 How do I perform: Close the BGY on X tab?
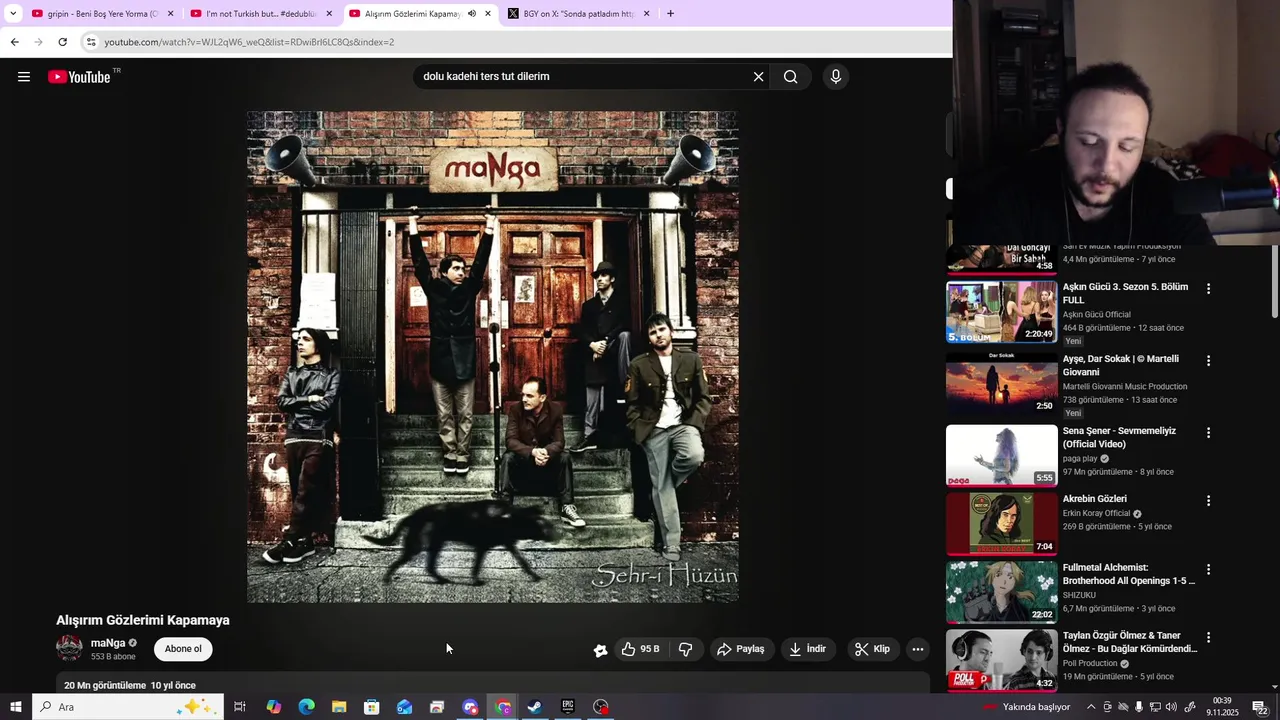tap(646, 14)
